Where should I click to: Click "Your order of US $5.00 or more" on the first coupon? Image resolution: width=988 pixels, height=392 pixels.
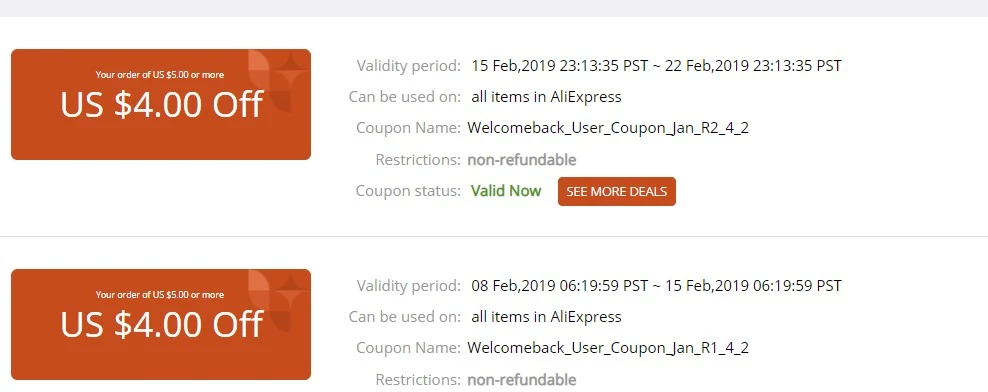pos(159,75)
